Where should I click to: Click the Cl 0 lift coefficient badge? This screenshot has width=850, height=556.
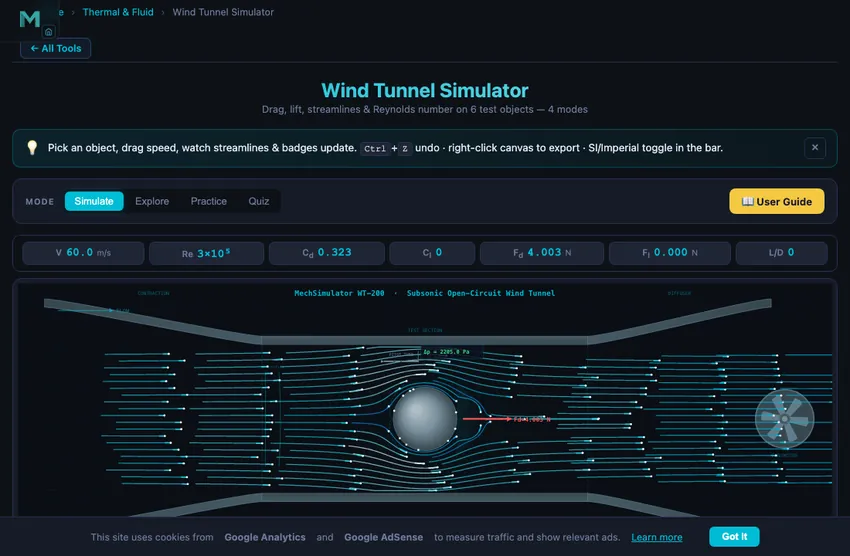432,253
